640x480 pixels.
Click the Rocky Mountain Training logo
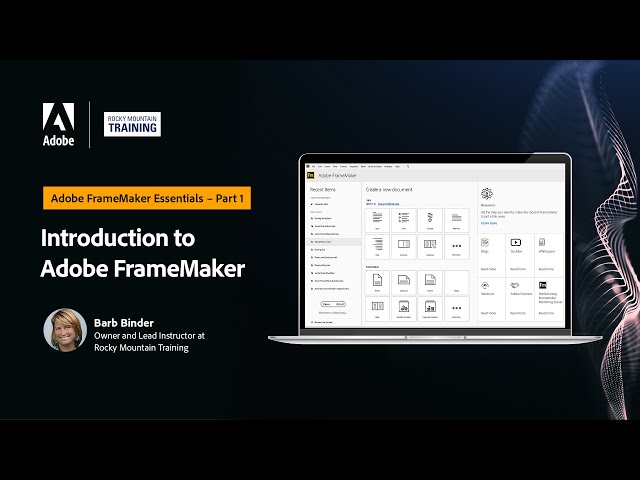tap(132, 124)
